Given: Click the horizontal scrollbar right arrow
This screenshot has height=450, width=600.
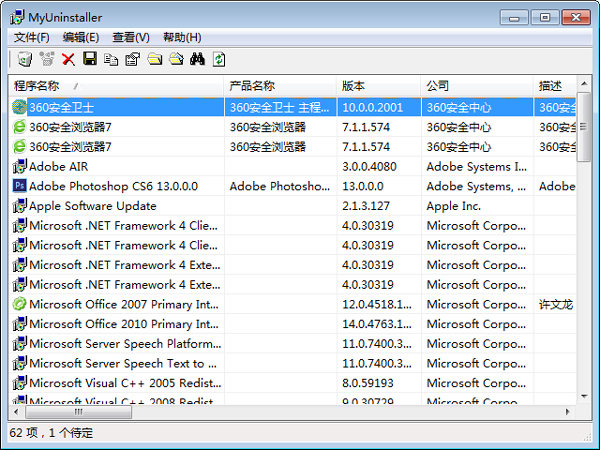Looking at the screenshot, I should coord(568,412).
